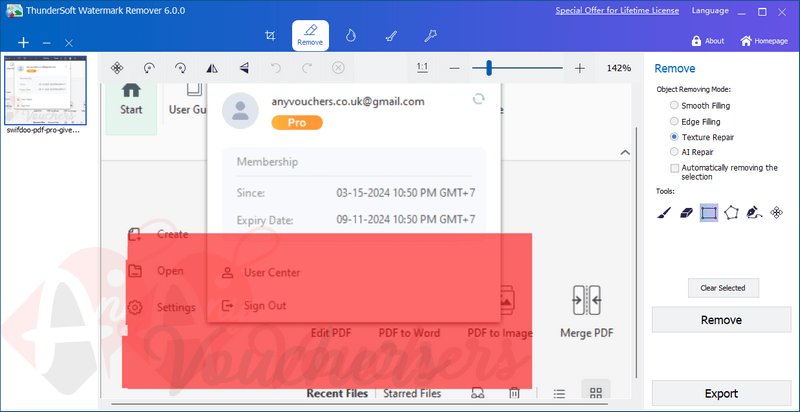Open the Language menu
The image size is (800, 412).
tap(710, 10)
